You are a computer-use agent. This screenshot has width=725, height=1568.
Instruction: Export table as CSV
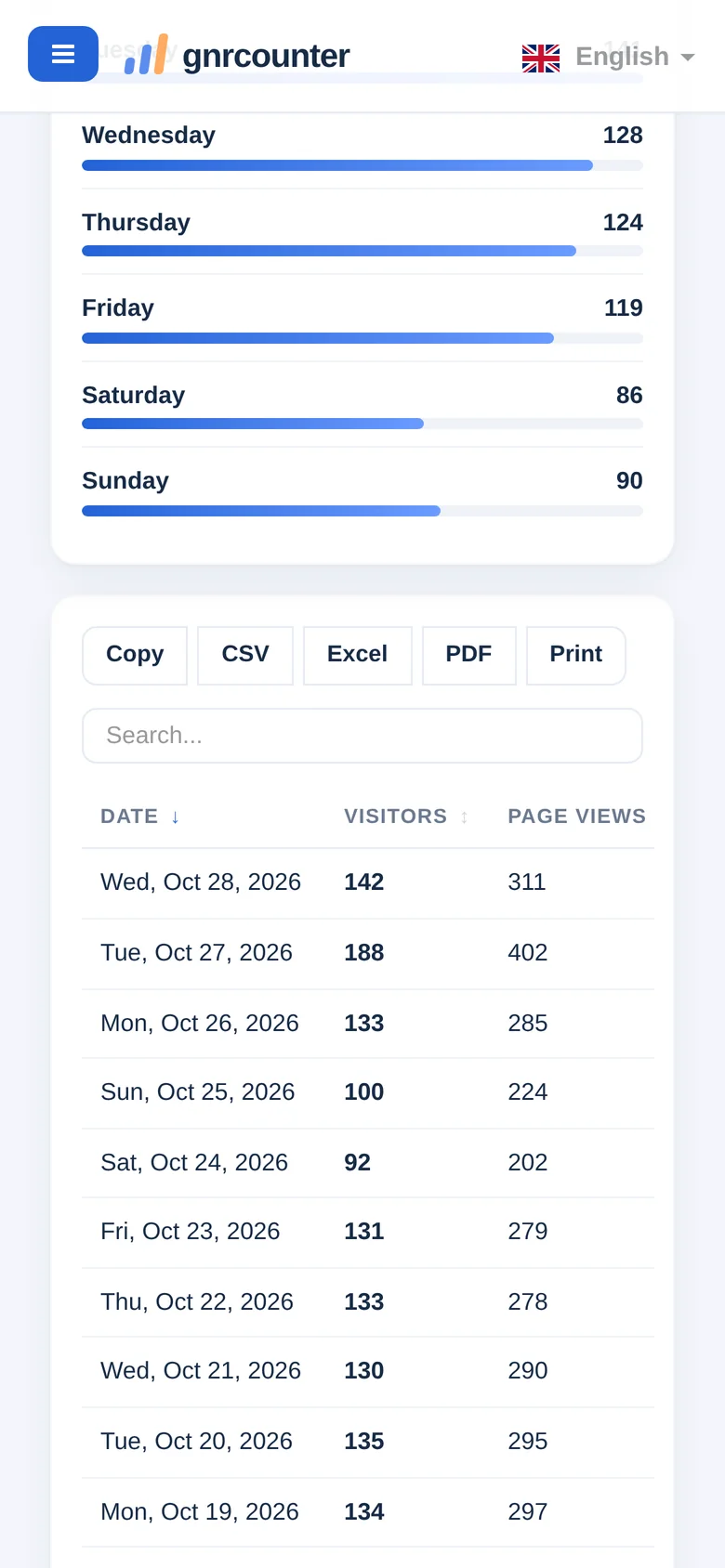click(x=245, y=655)
